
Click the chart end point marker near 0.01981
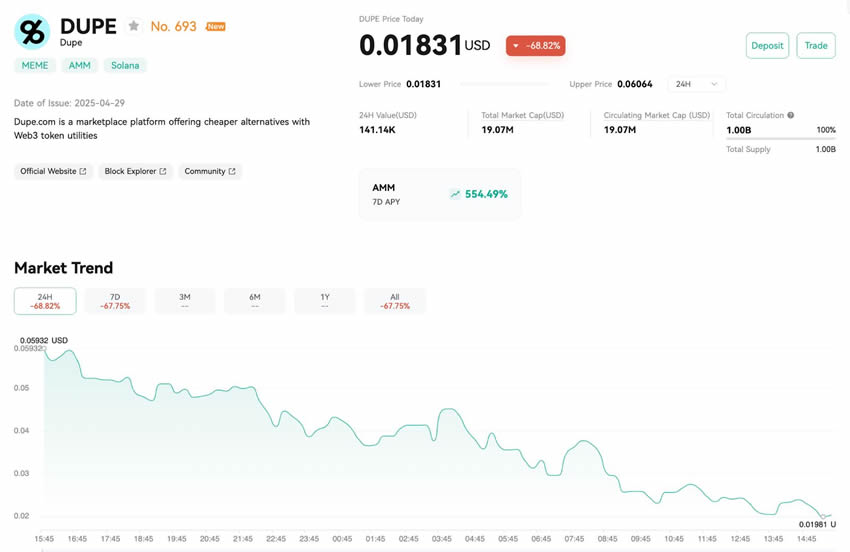click(x=823, y=516)
